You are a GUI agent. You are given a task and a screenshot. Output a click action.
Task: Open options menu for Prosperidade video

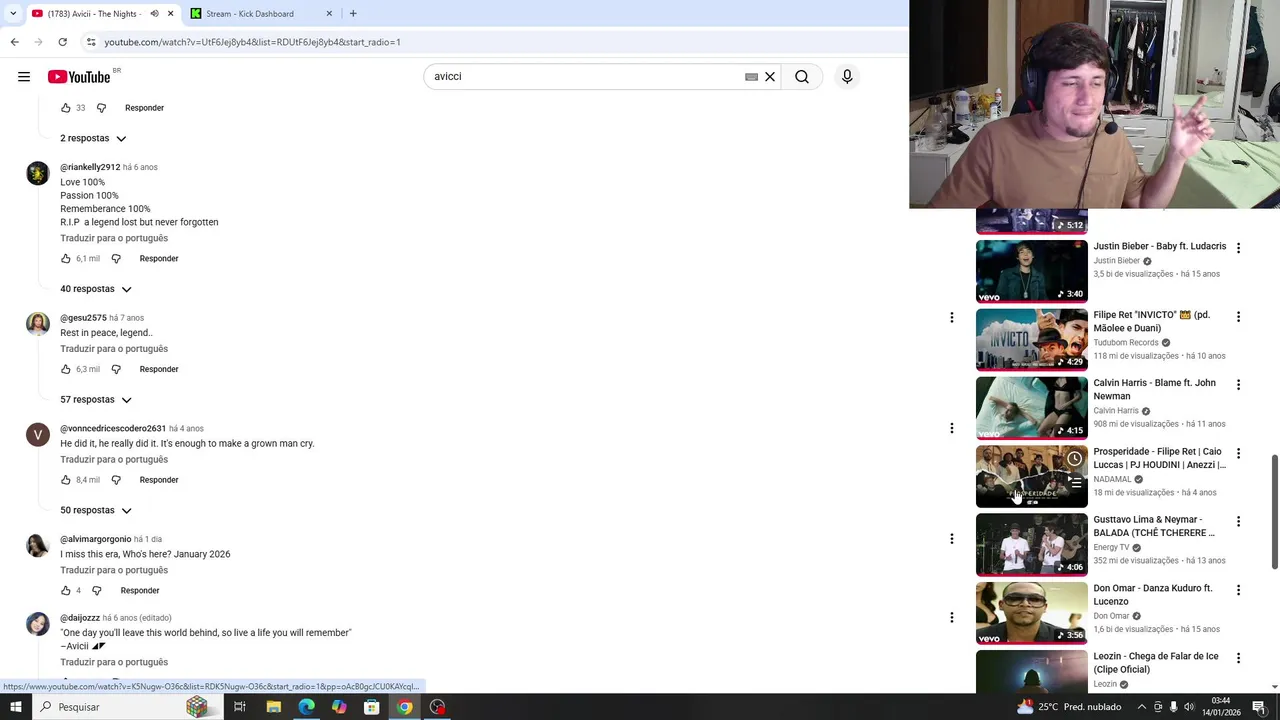[1238, 453]
